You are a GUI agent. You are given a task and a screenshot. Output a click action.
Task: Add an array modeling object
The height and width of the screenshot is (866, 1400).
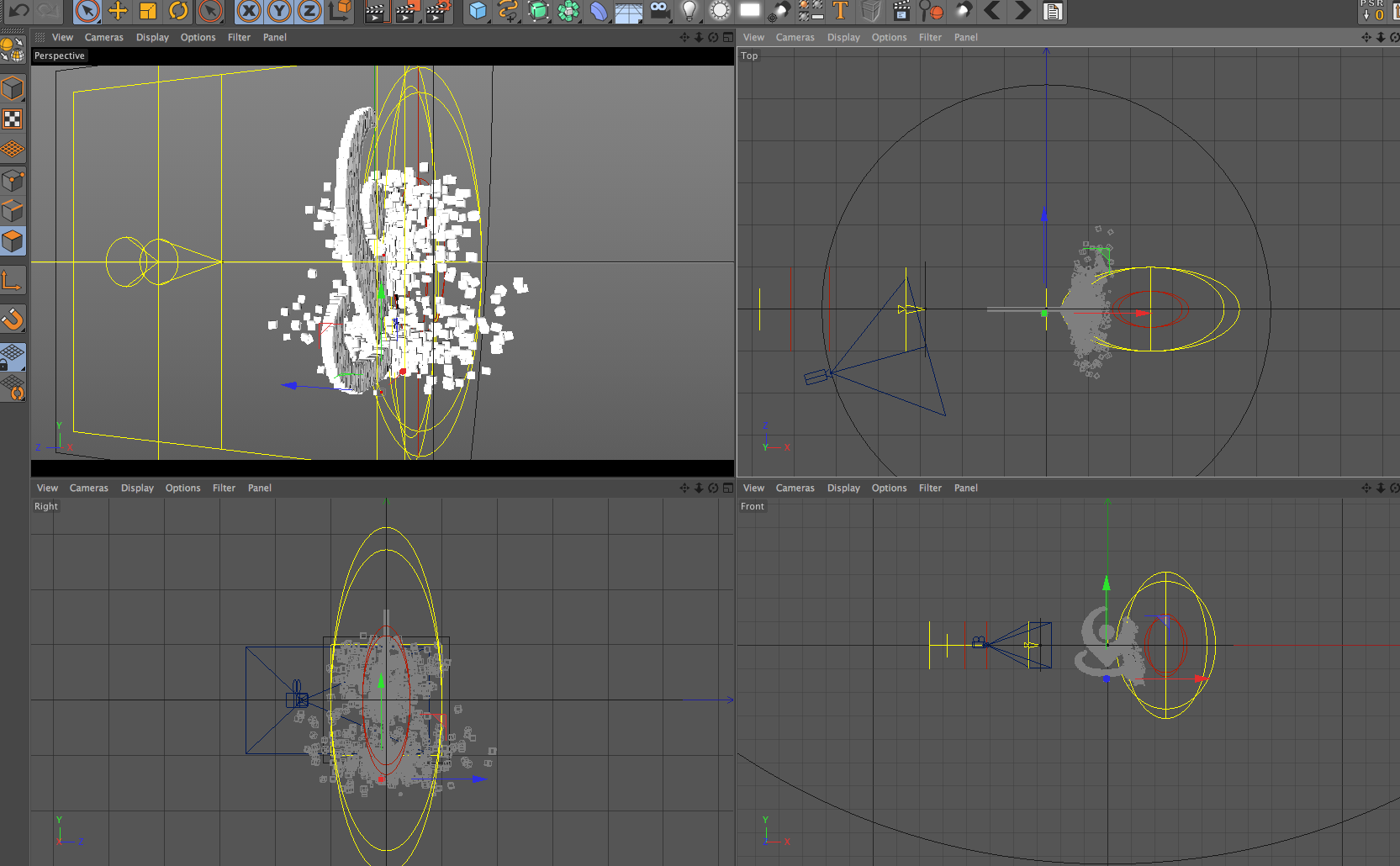(568, 11)
